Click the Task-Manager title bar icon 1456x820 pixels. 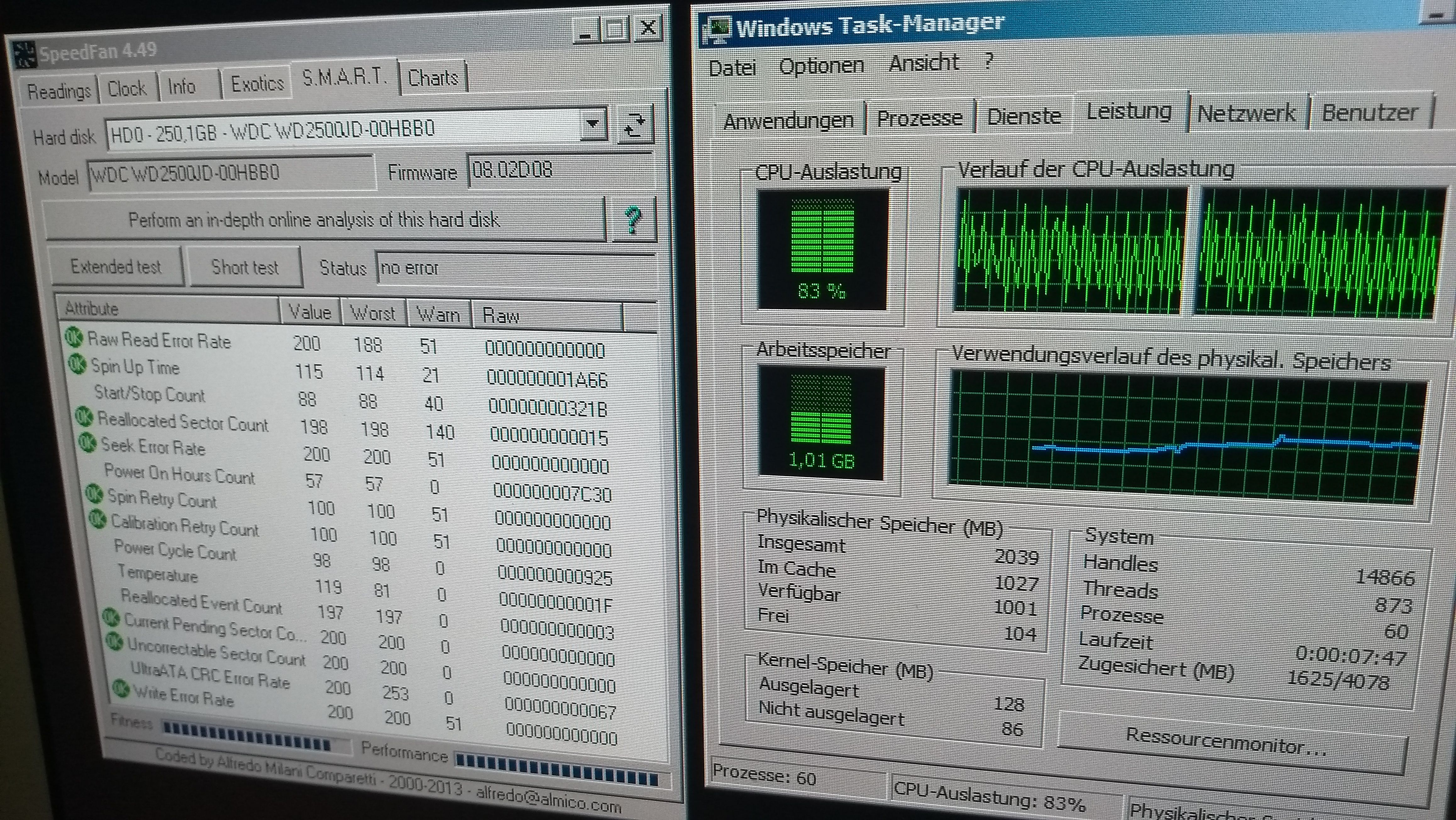pyautogui.click(x=716, y=30)
